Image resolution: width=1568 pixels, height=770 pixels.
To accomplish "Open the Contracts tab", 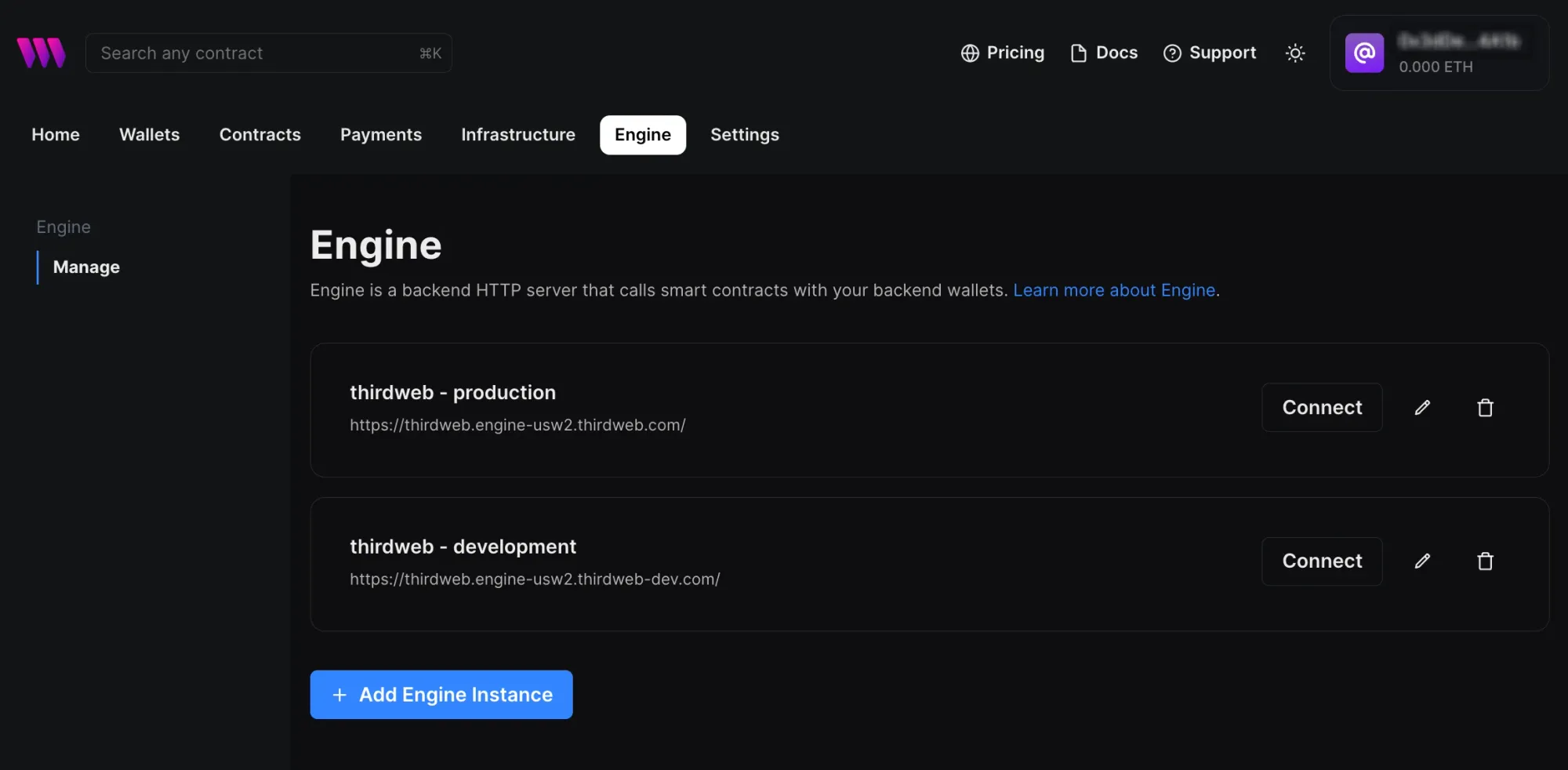I will (x=260, y=135).
